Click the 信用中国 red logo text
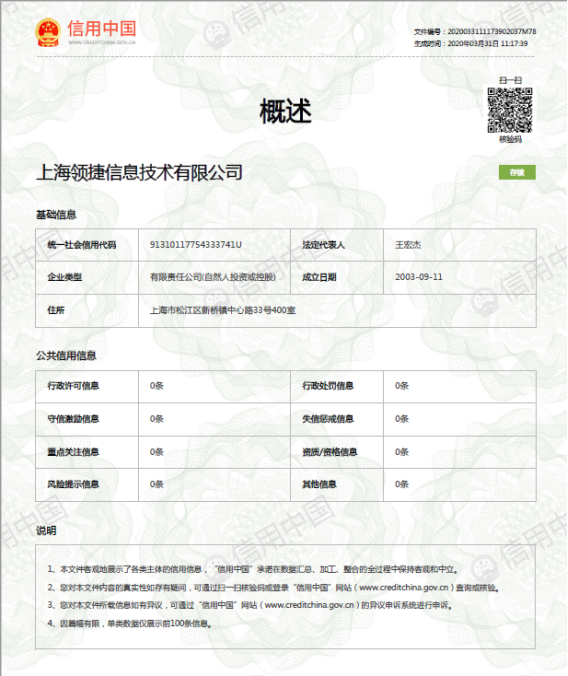Screen dimensions: 568x676 tap(102, 29)
